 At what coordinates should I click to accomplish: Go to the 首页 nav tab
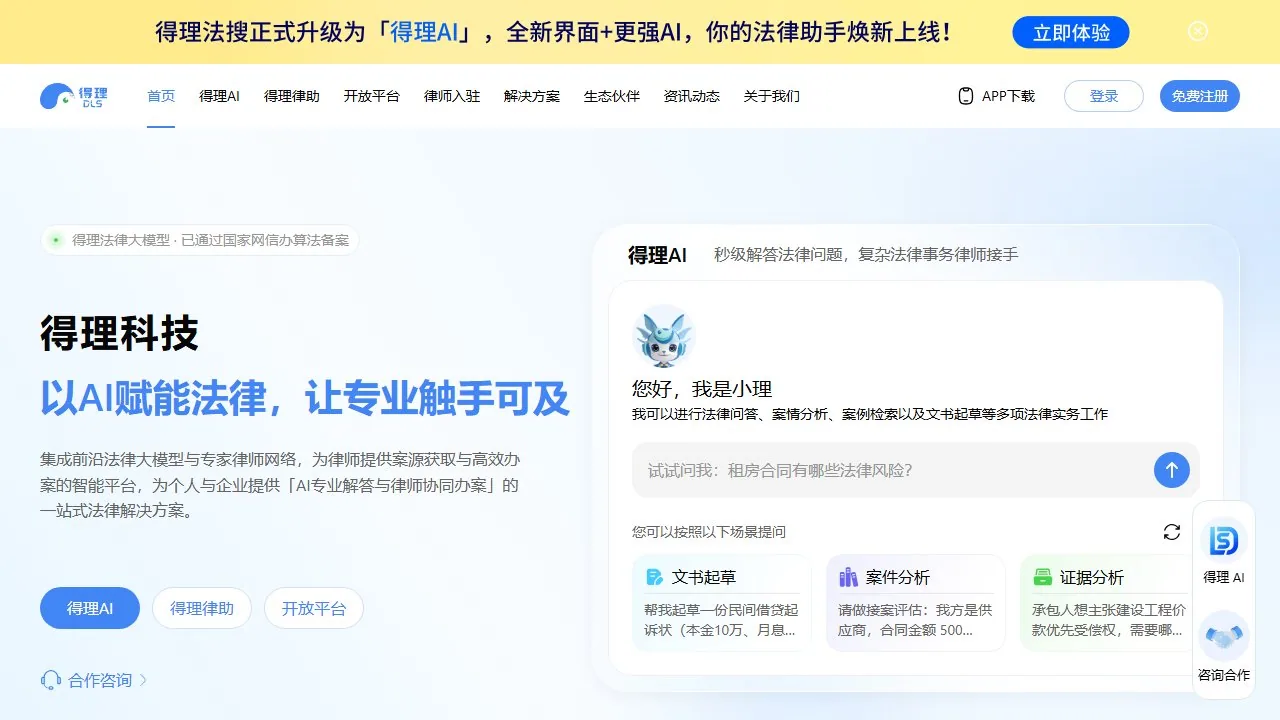(x=161, y=96)
